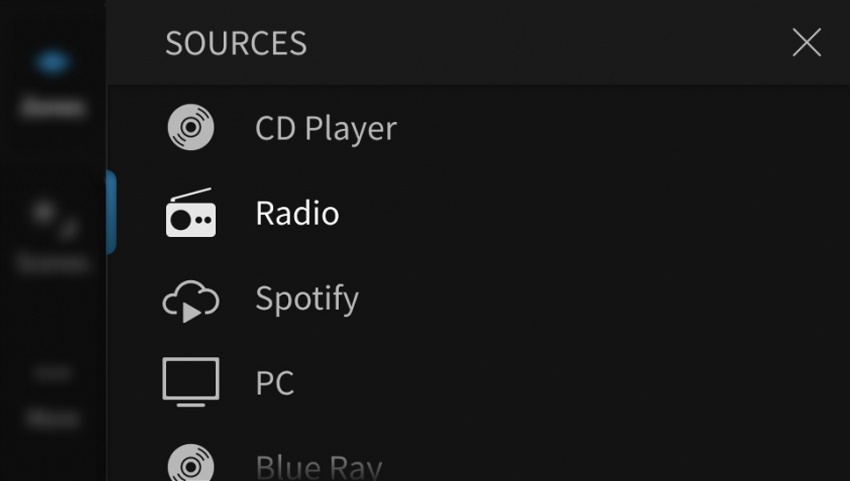This screenshot has height=481, width=850.
Task: Pick the Blue Ray disc icon
Action: tap(190, 464)
